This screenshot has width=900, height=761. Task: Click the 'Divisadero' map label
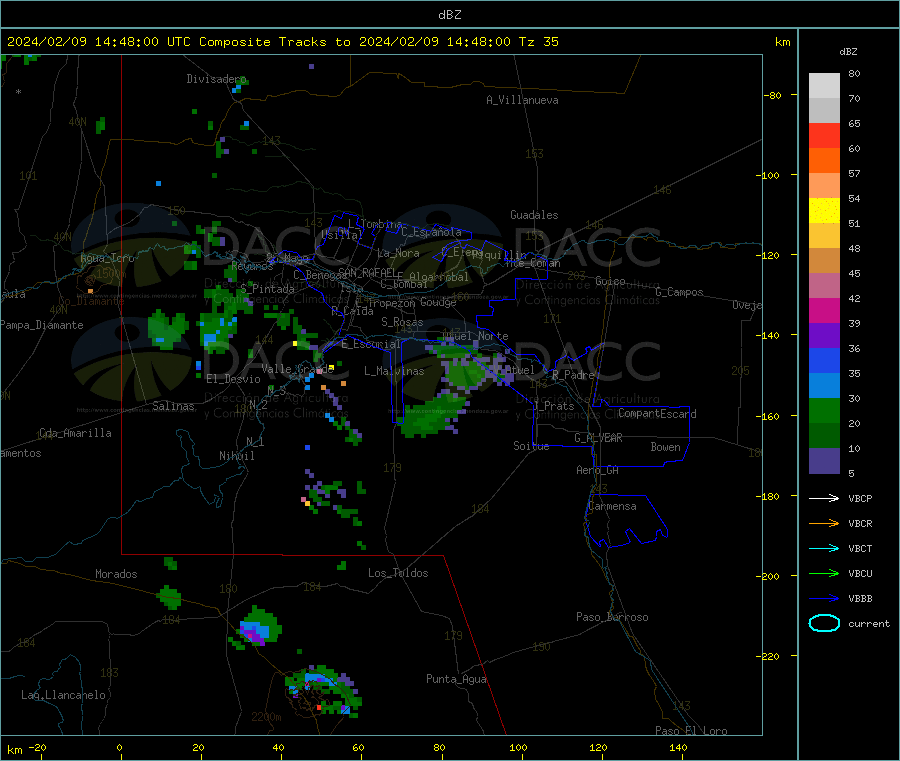(216, 79)
